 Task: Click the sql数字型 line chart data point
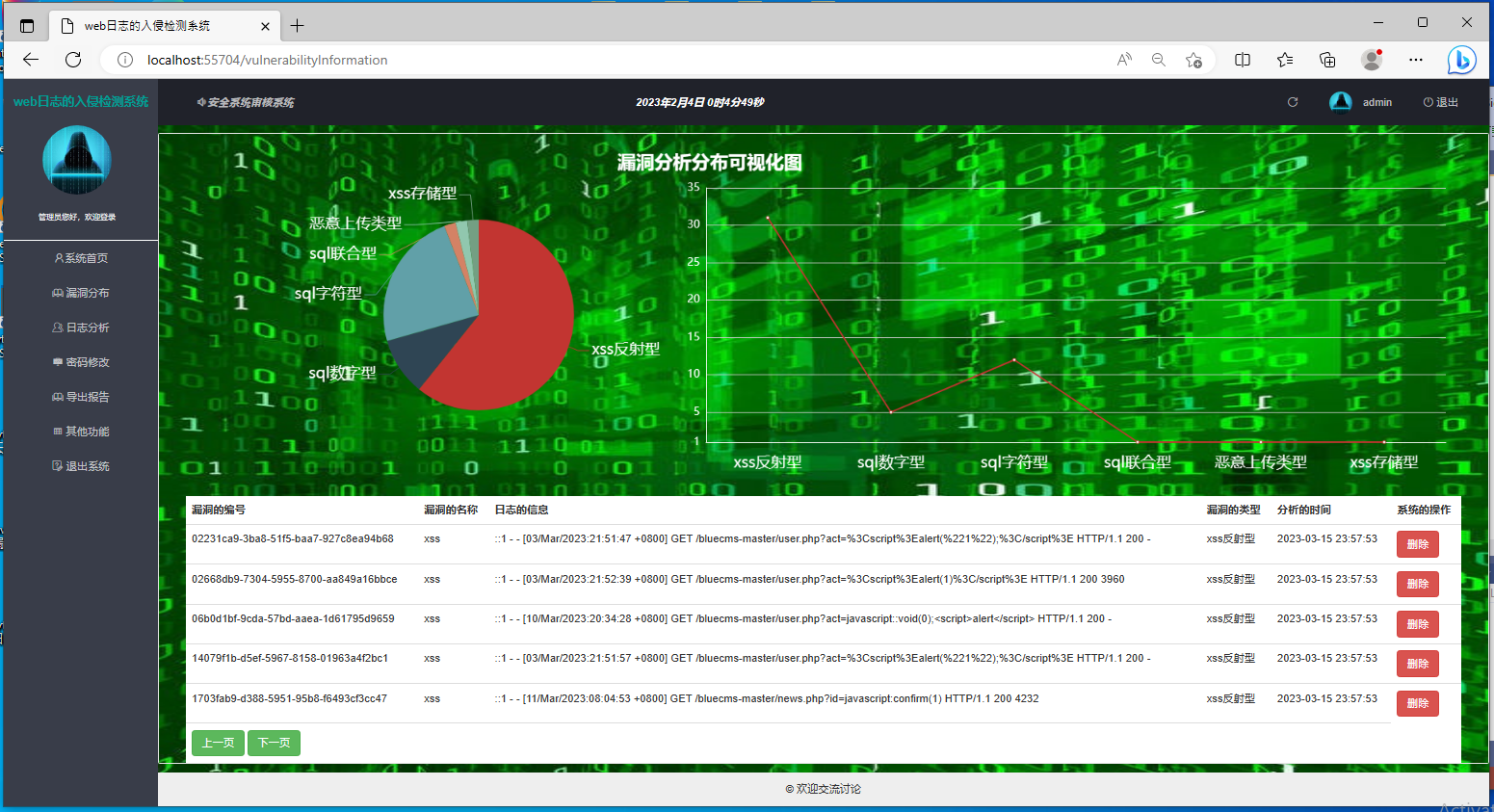(891, 412)
